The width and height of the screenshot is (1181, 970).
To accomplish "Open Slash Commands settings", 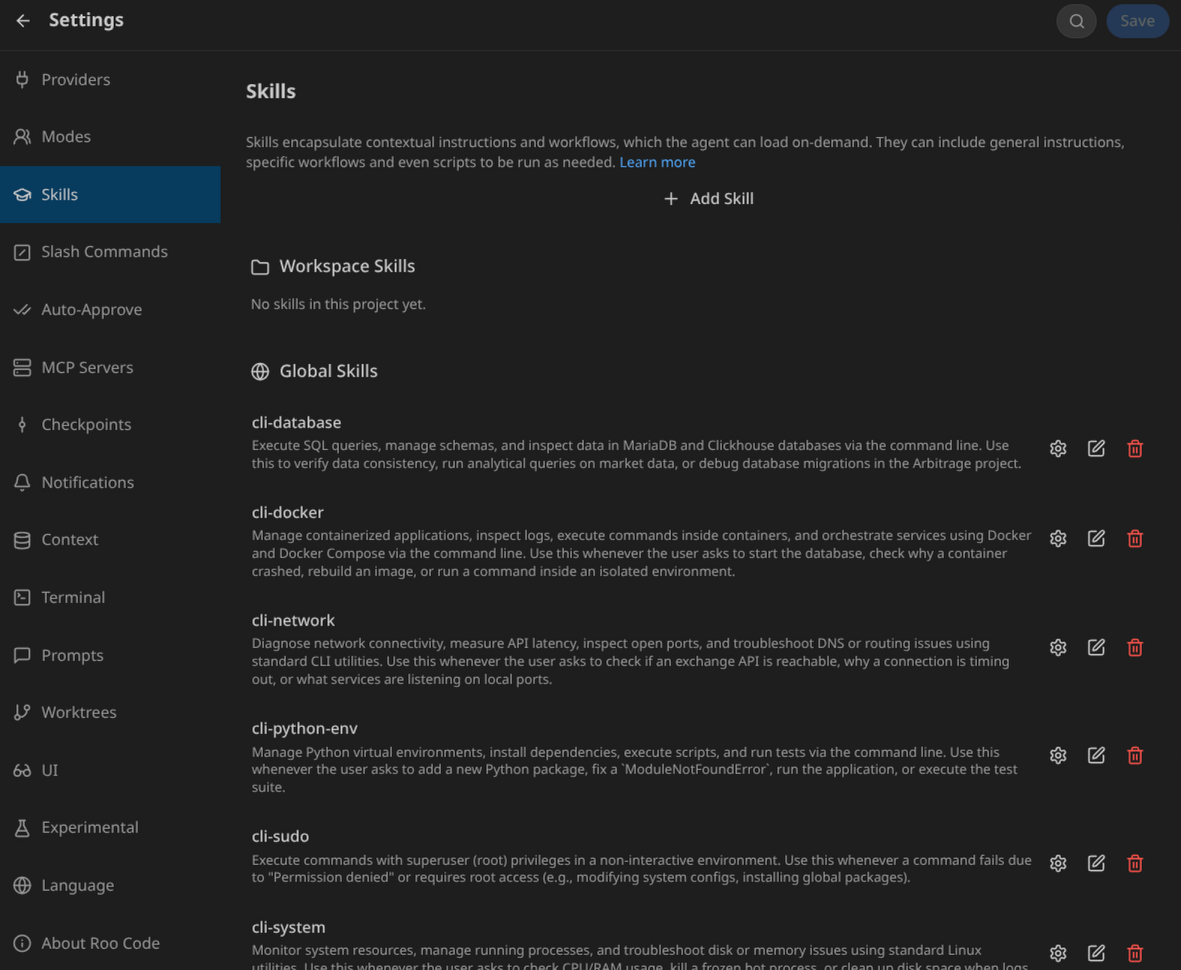I will (104, 251).
